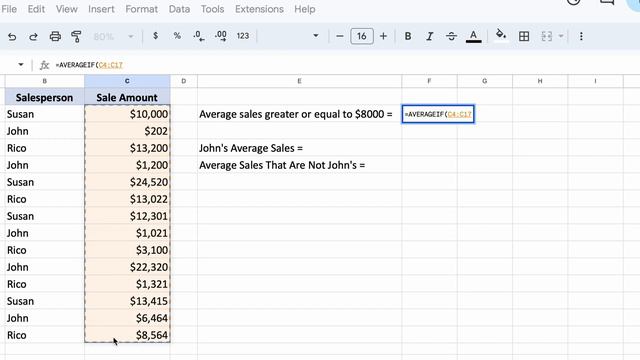Click the $202 cell
The height and width of the screenshot is (360, 640).
click(127, 131)
